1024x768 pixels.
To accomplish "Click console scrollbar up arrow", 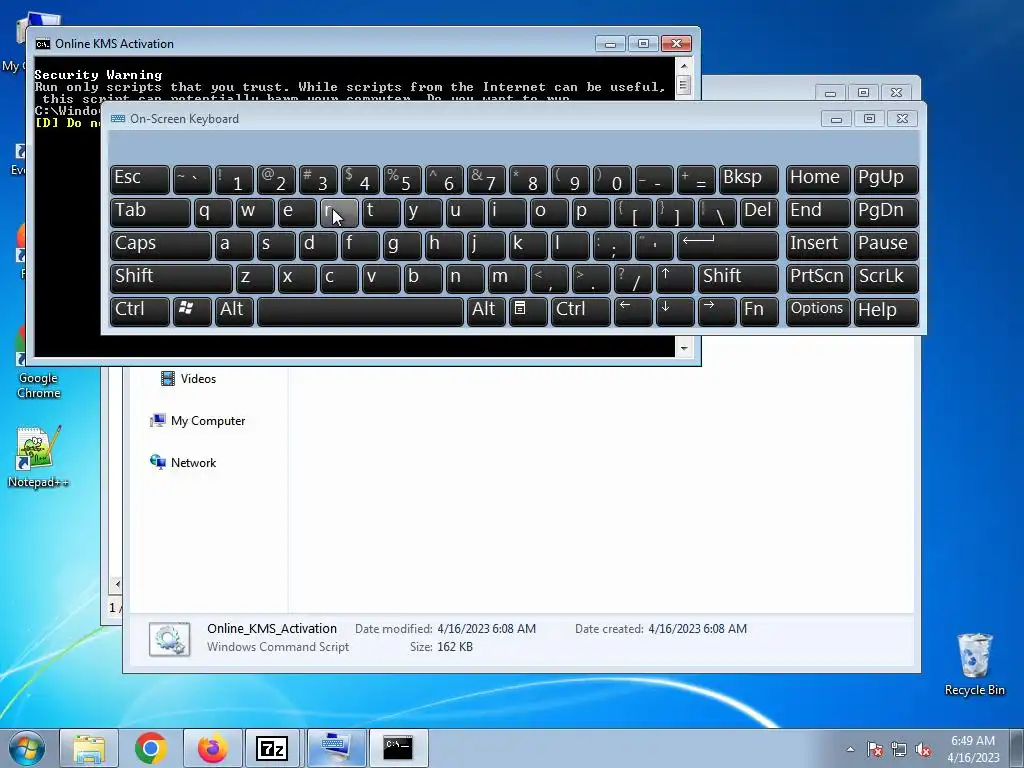I will pyautogui.click(x=684, y=65).
